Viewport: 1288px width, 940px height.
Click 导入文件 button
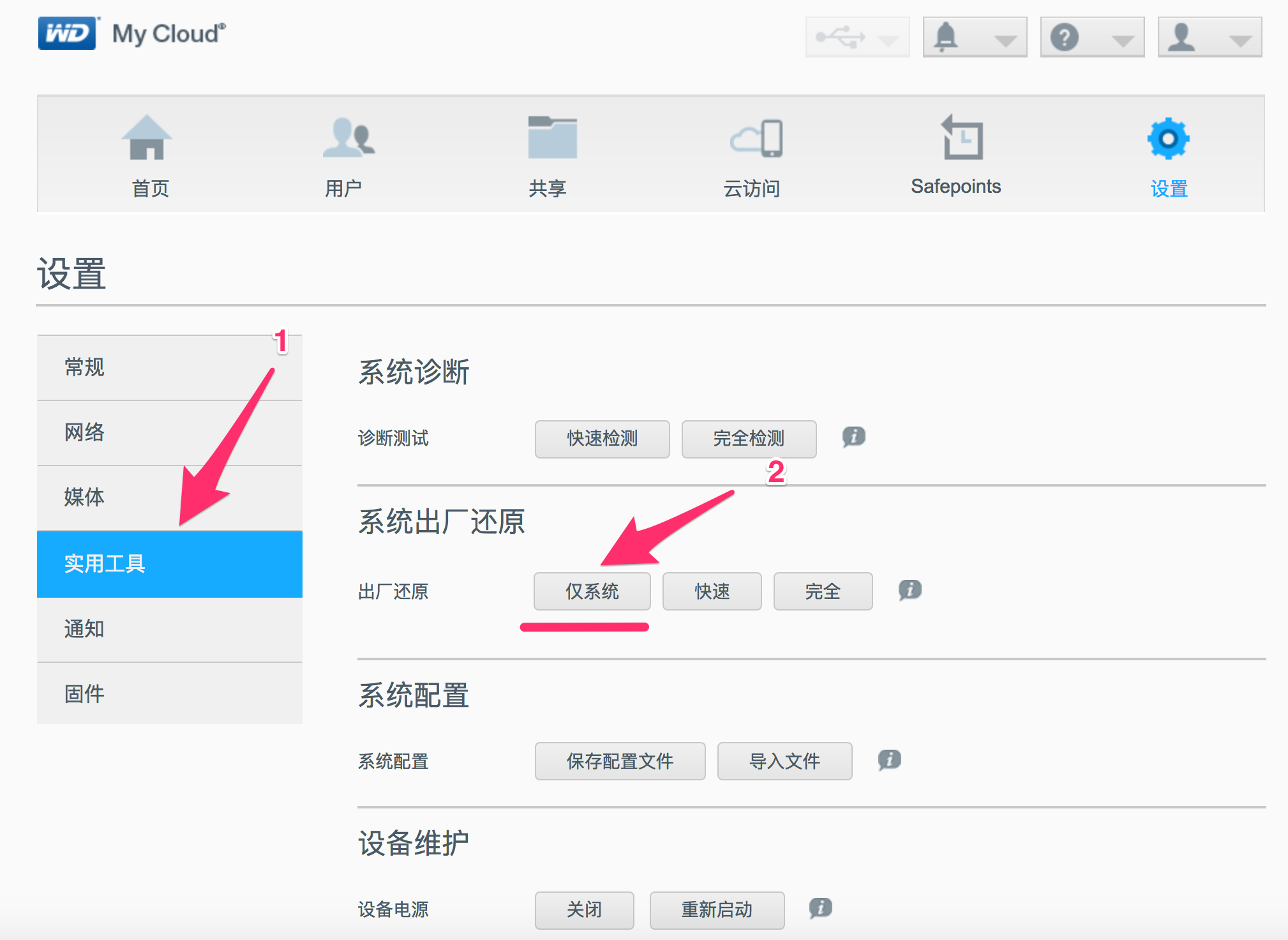tap(784, 761)
